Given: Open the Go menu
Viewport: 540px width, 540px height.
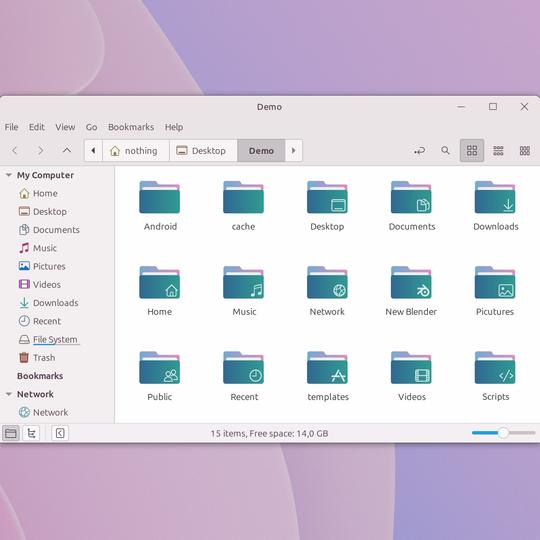Looking at the screenshot, I should click(91, 127).
